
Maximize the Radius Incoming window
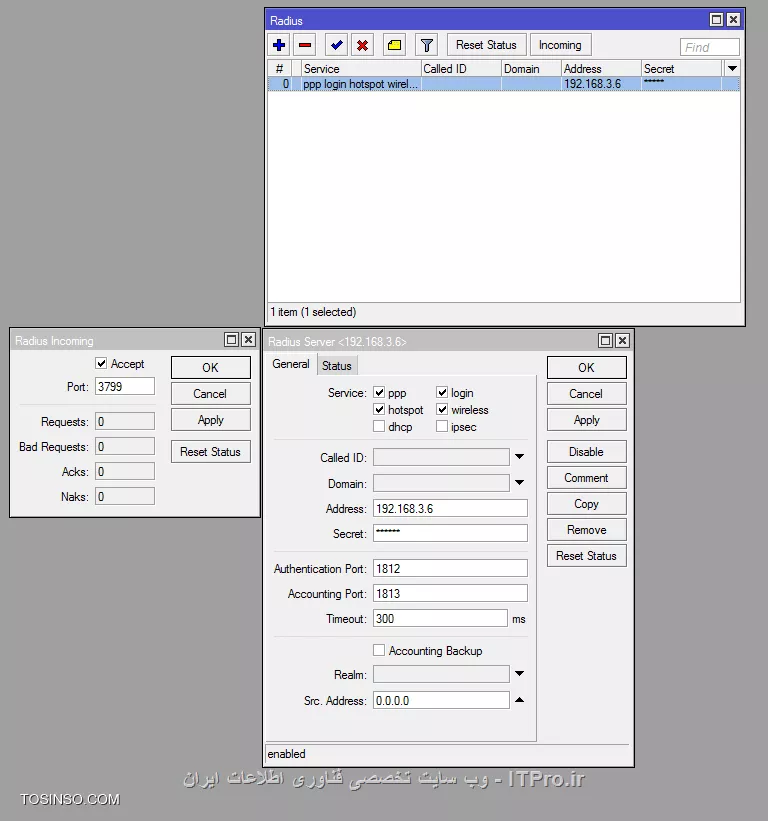231,340
